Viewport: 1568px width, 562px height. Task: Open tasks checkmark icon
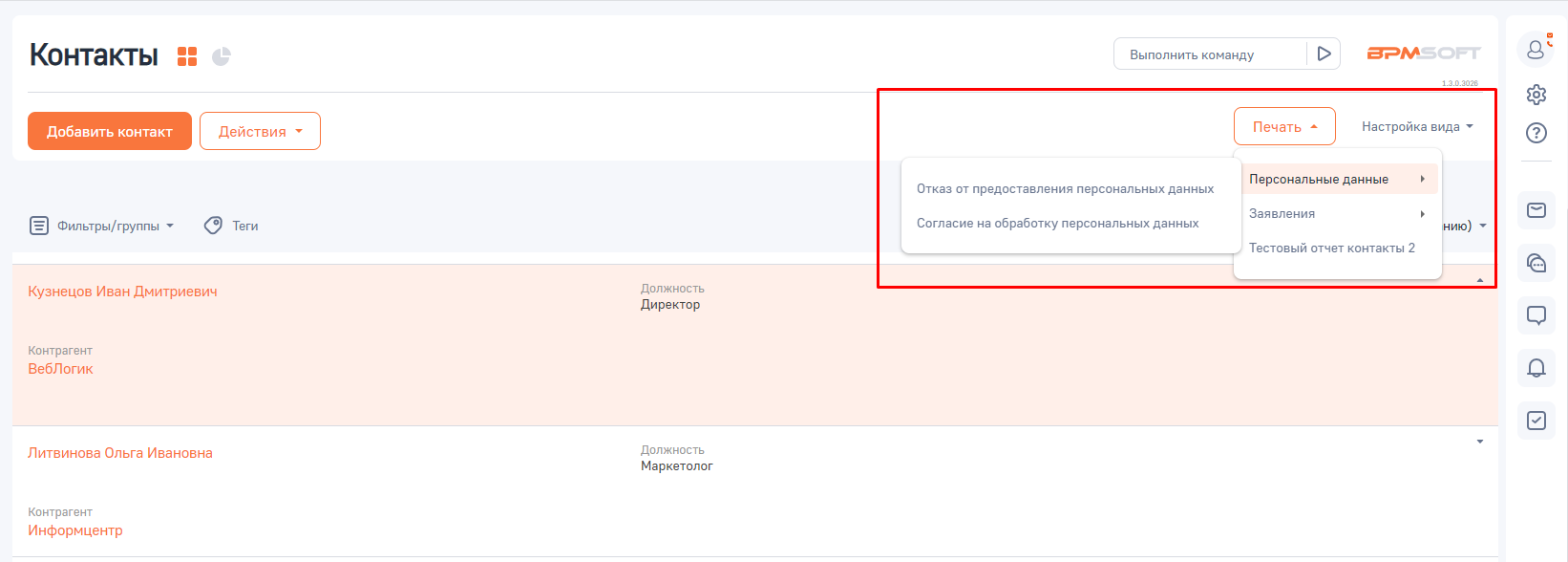(1536, 421)
